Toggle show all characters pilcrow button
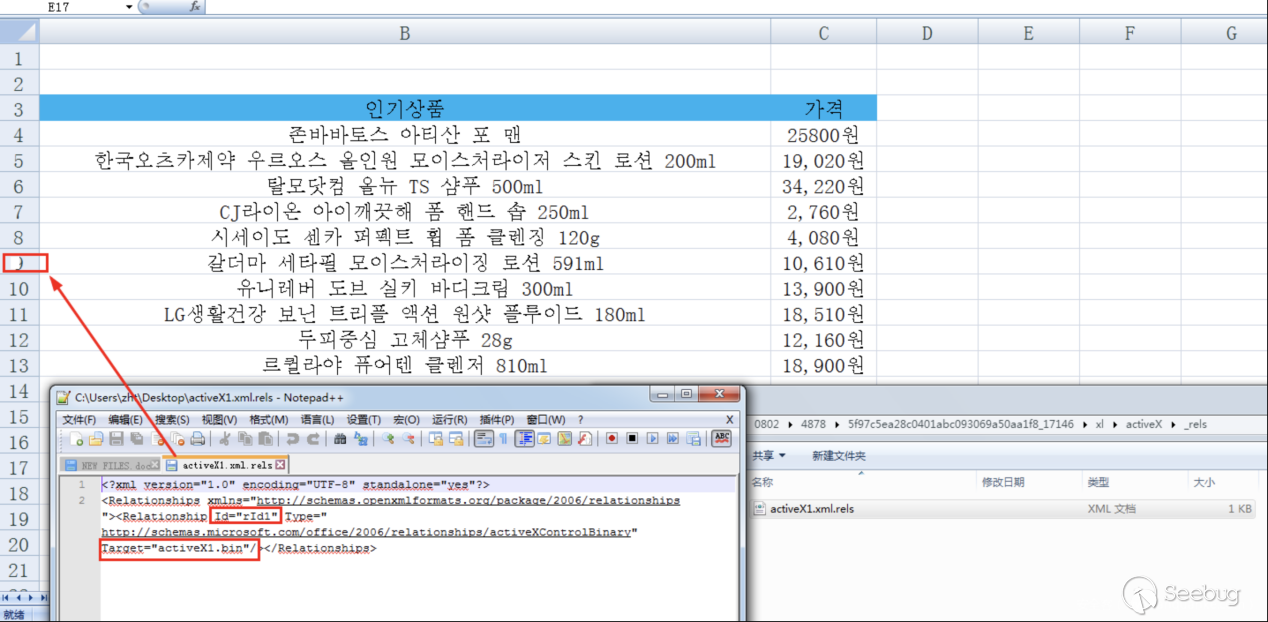1268x622 pixels. tap(503, 438)
